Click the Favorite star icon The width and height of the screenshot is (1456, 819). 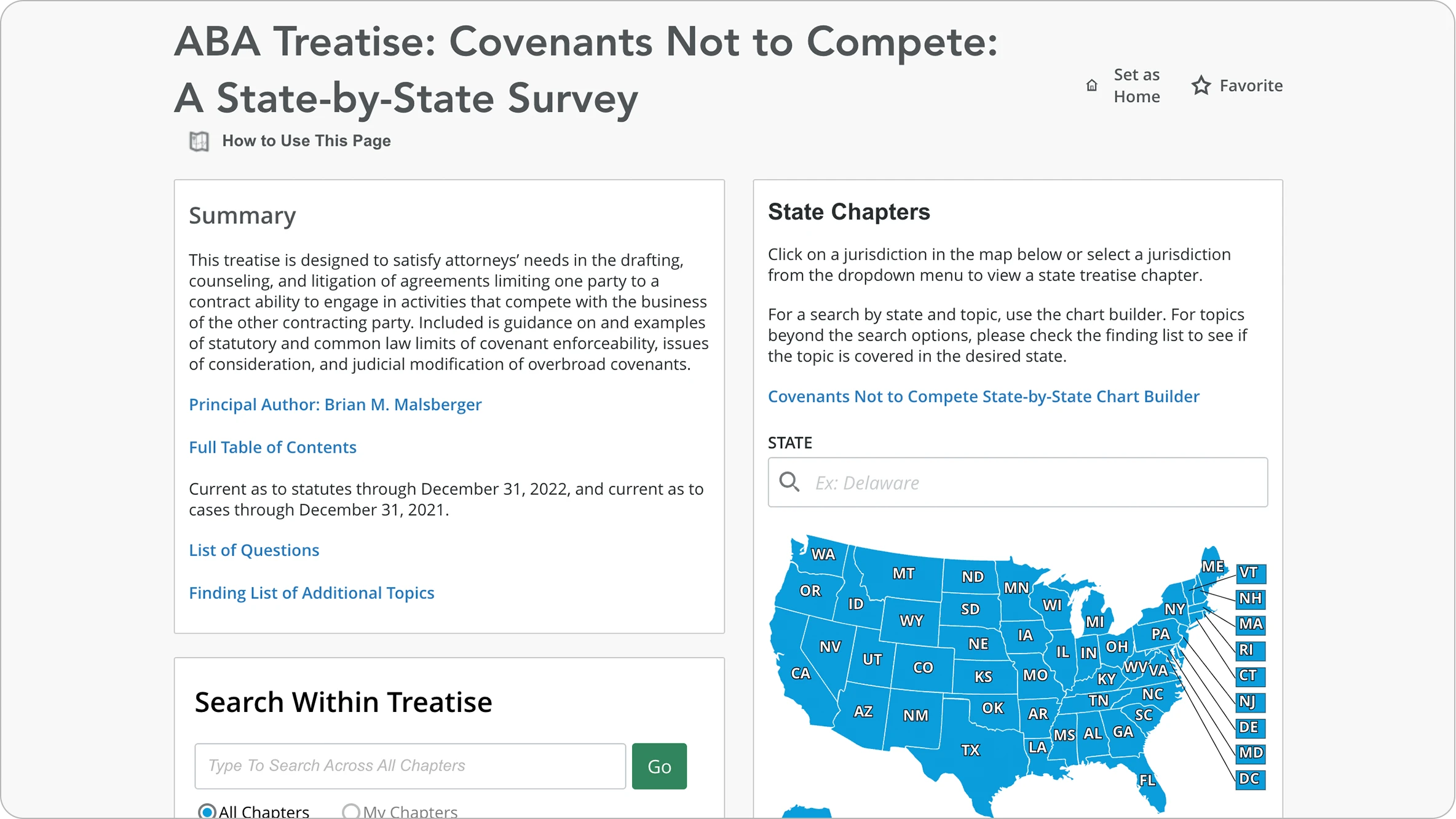coord(1201,85)
